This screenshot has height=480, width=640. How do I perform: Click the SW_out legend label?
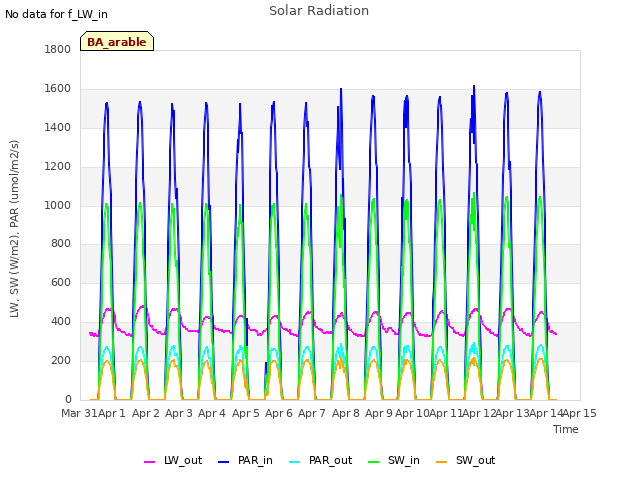click(476, 460)
